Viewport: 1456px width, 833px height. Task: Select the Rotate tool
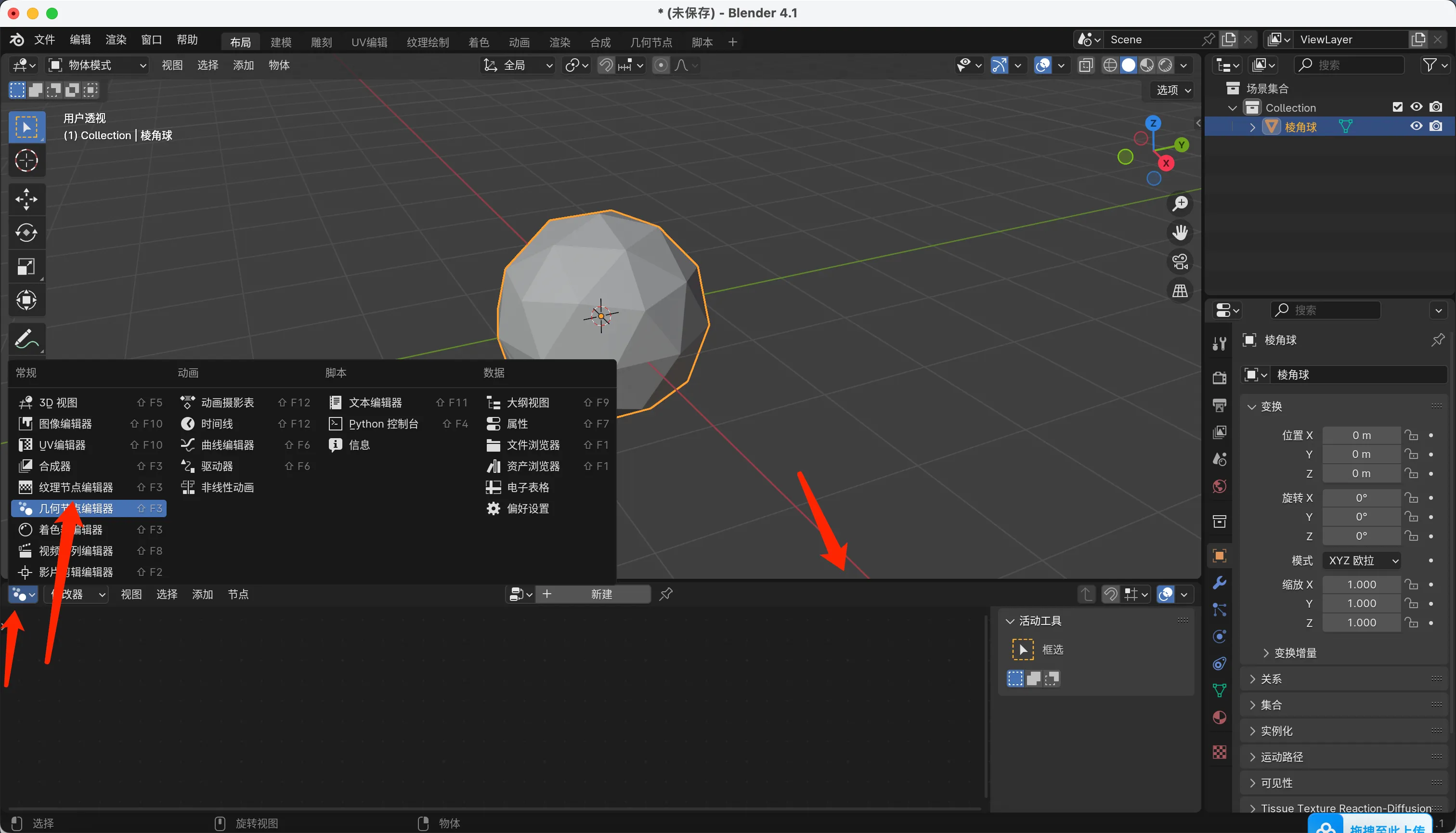(26, 233)
